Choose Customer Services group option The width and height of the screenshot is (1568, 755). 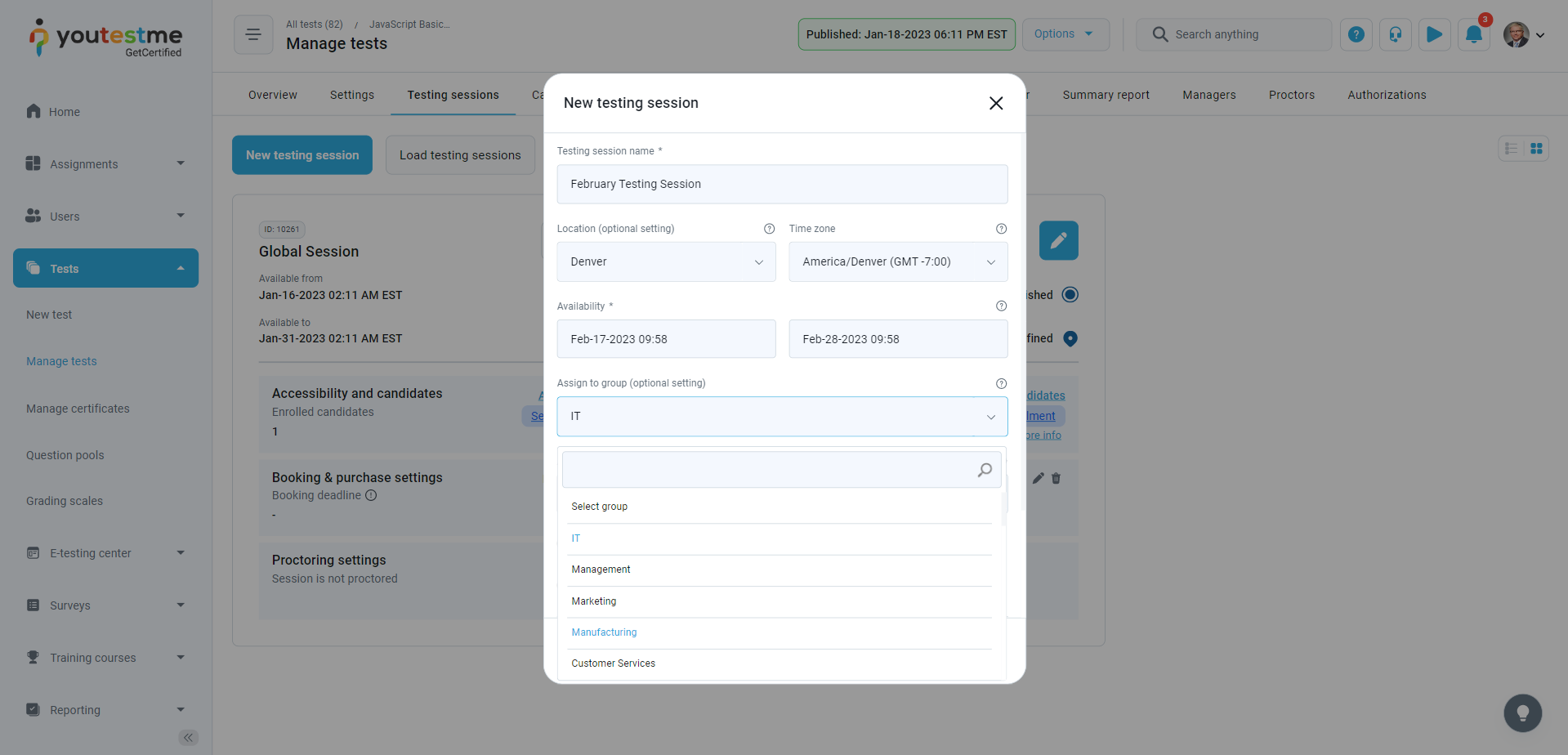point(613,663)
